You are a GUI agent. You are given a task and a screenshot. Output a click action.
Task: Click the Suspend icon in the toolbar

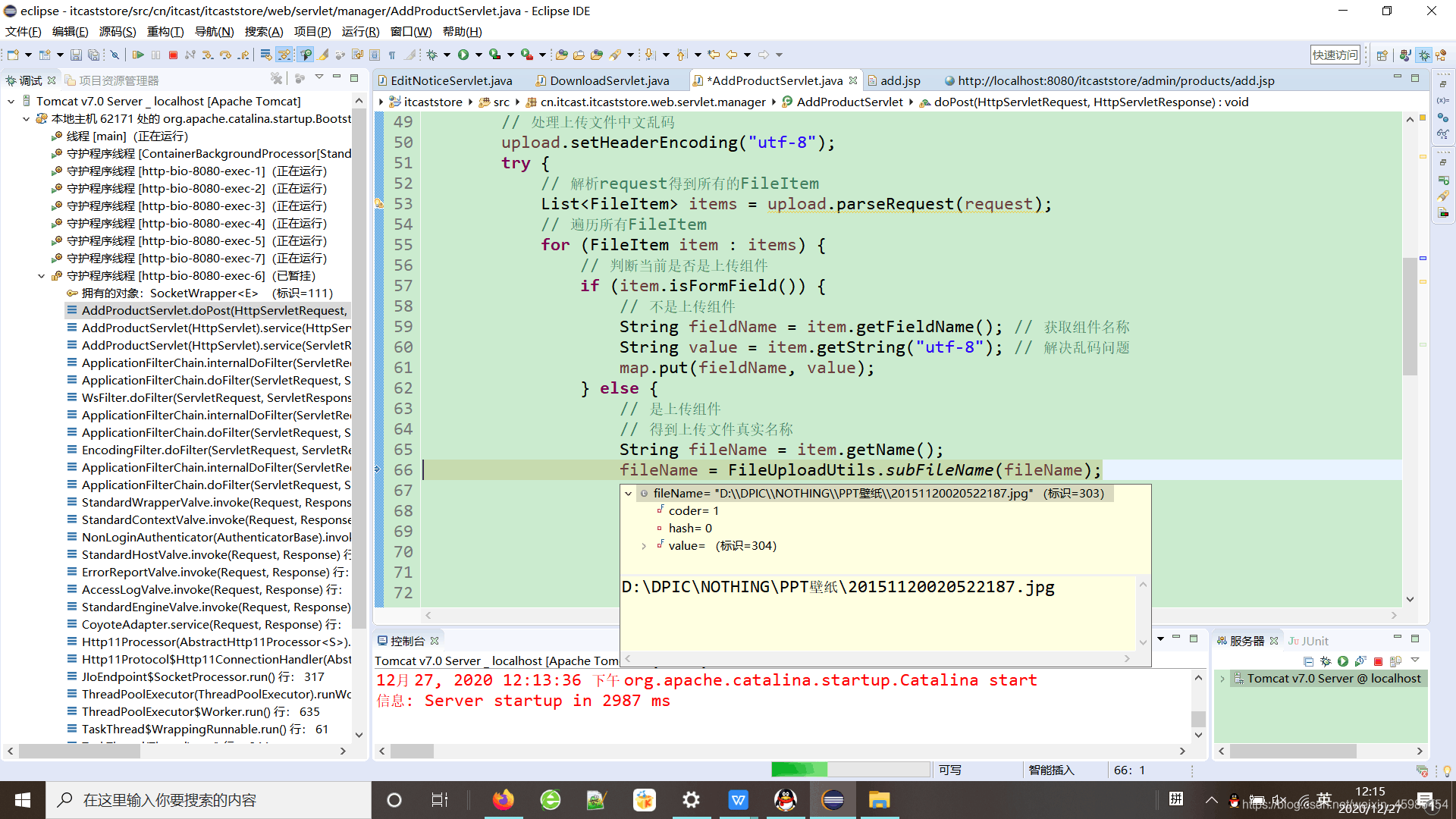(x=155, y=55)
